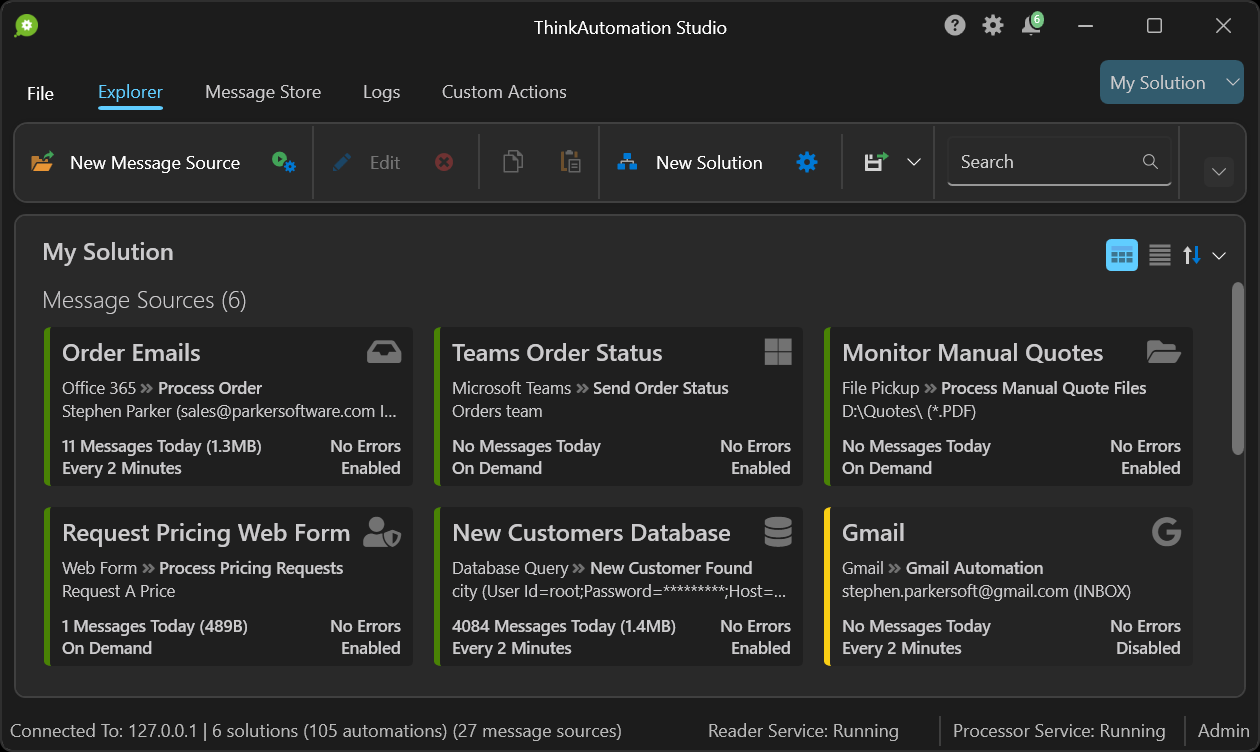Click Processor Service: Running status
Viewport: 1260px width, 752px height.
point(1059,731)
